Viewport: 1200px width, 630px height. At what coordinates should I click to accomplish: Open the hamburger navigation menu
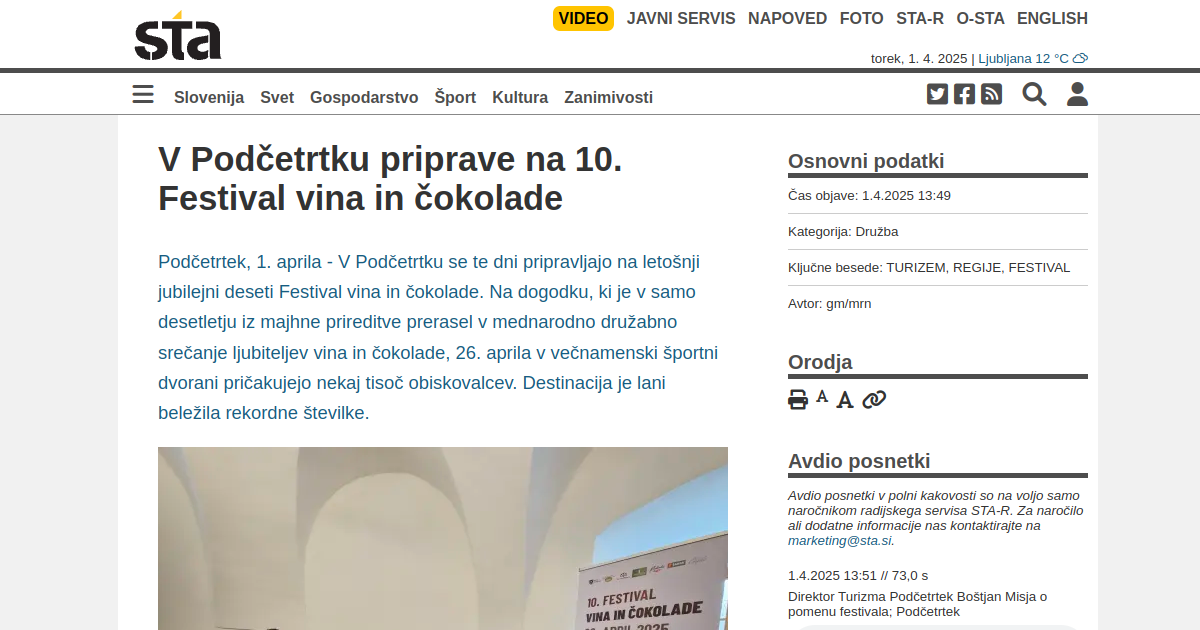[x=143, y=95]
